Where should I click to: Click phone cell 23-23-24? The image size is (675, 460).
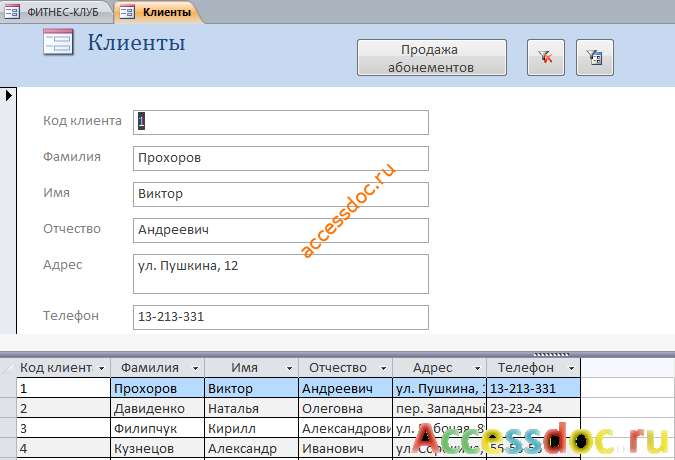[534, 408]
